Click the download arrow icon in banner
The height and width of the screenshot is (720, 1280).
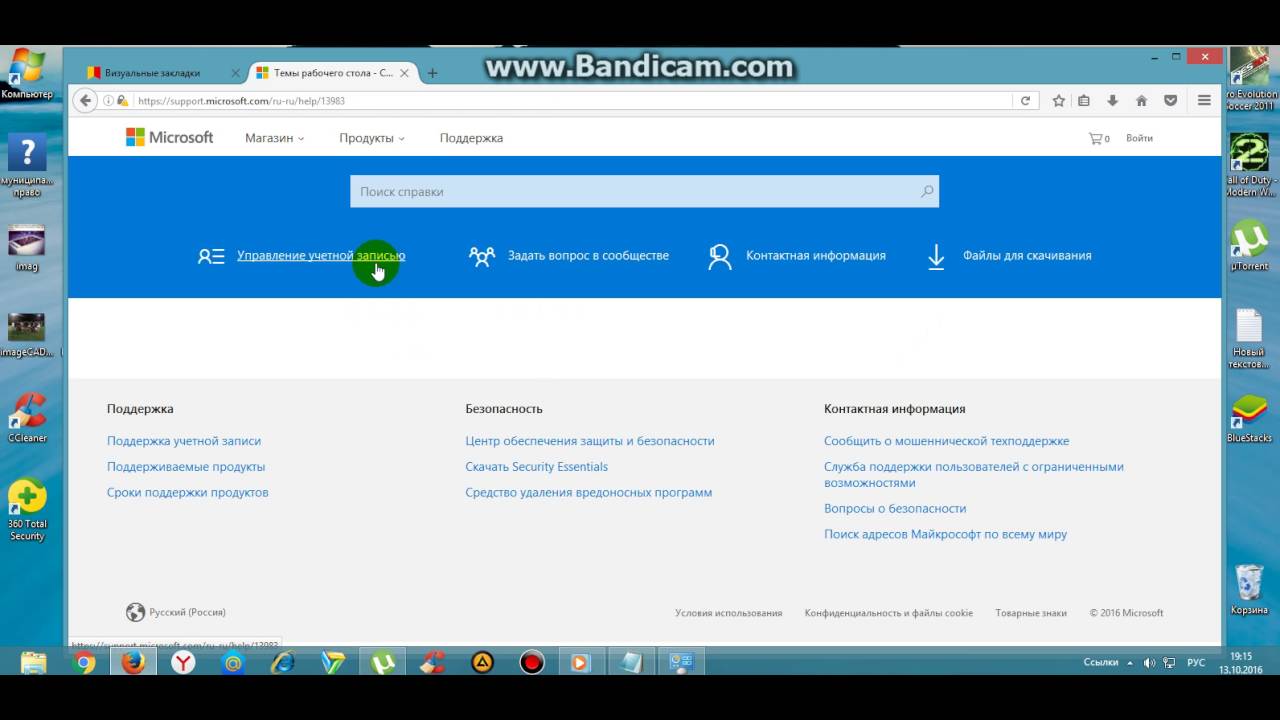tap(936, 256)
